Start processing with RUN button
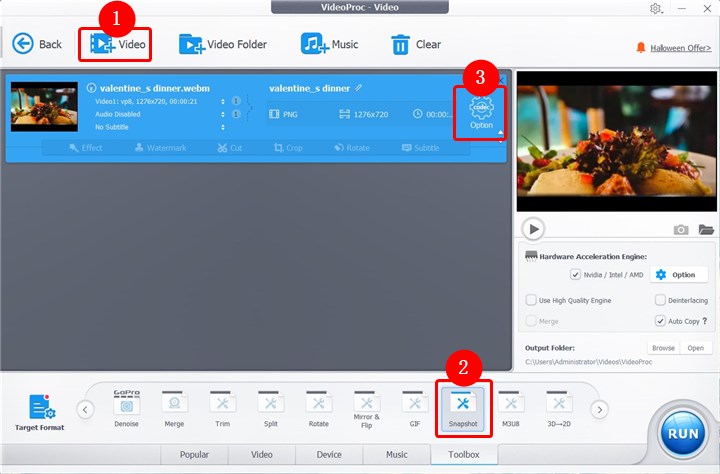720x474 pixels. click(x=683, y=434)
